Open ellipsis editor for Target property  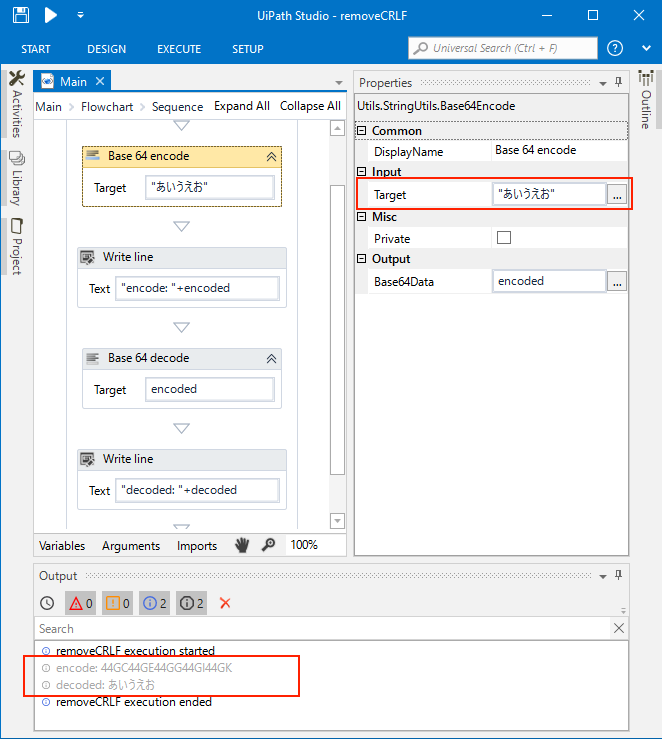617,195
